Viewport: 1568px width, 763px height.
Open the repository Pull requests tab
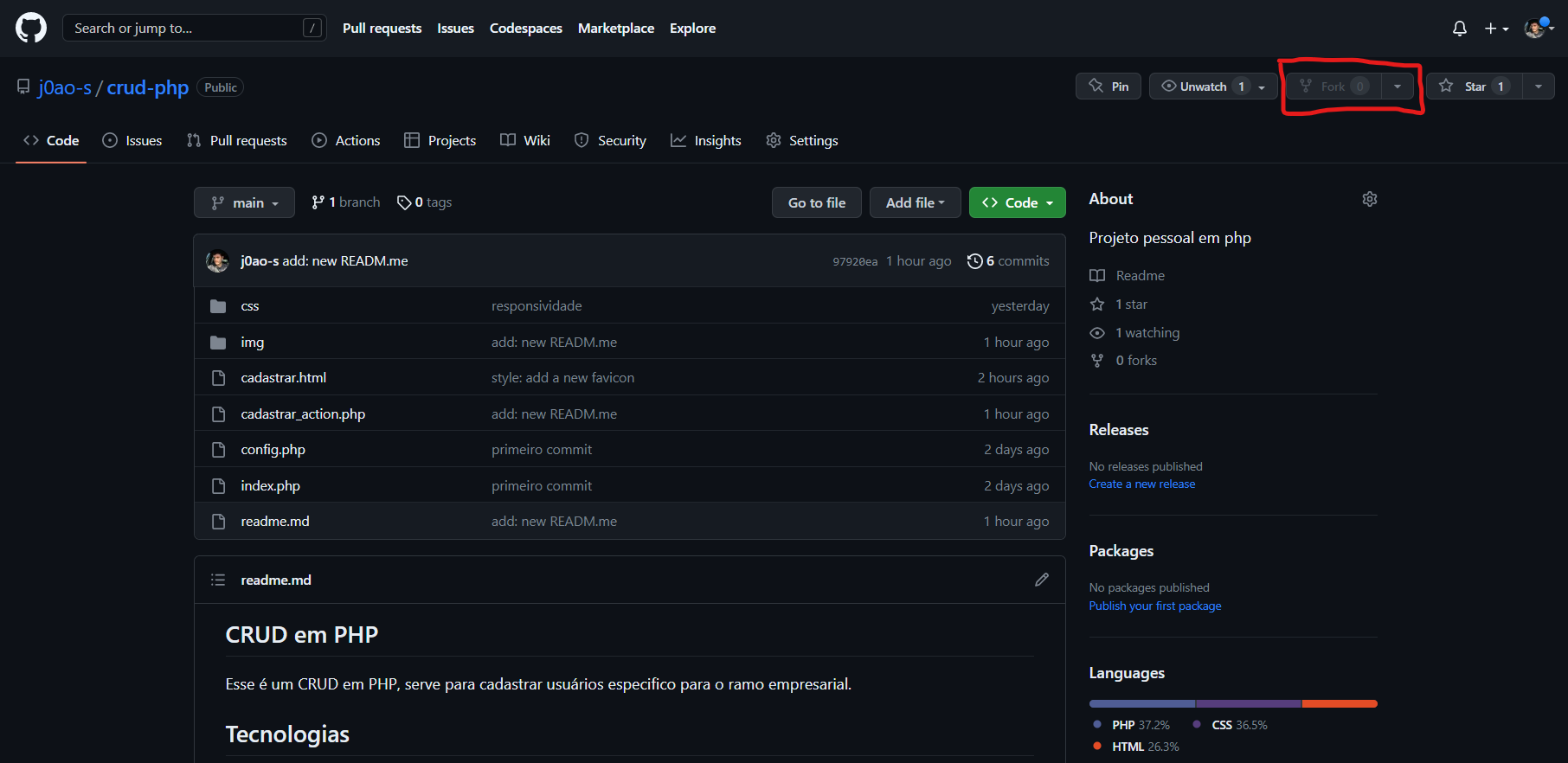(x=236, y=140)
